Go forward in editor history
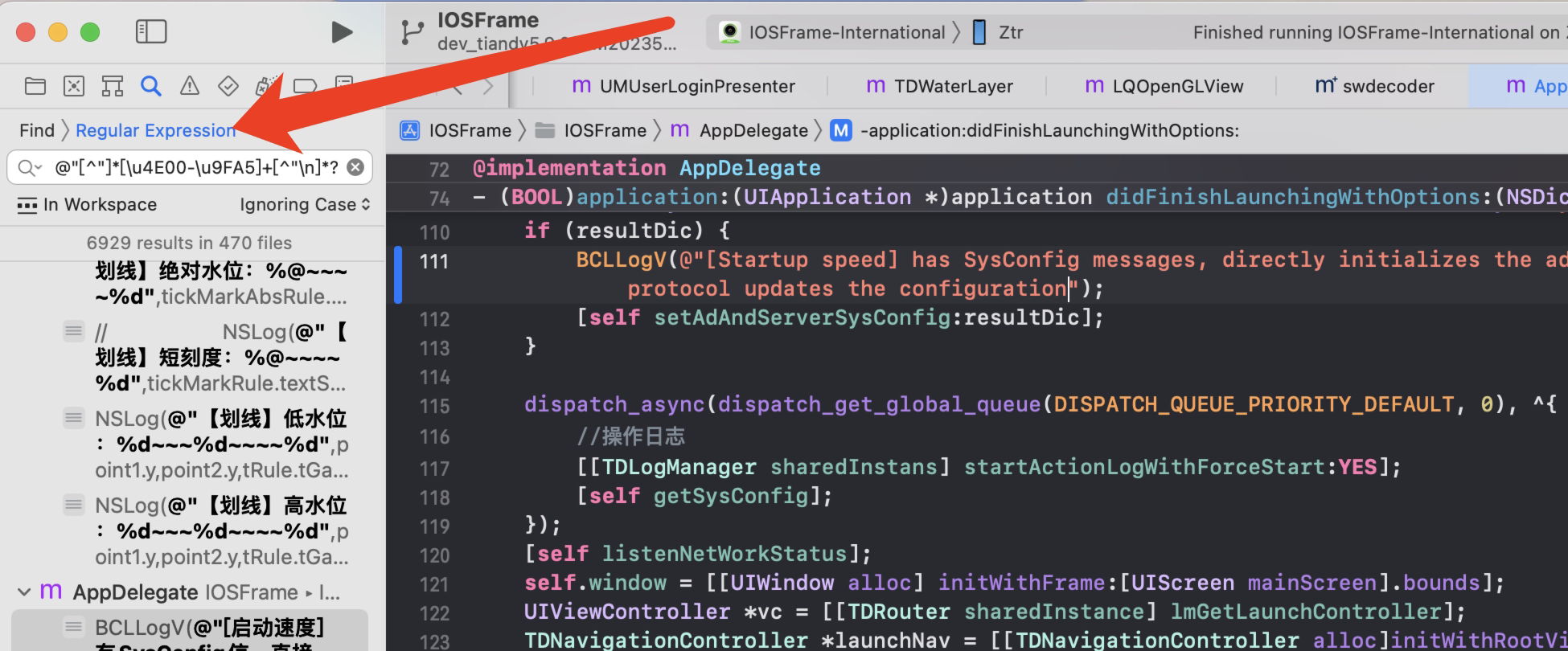Image resolution: width=1568 pixels, height=651 pixels. pos(488,86)
